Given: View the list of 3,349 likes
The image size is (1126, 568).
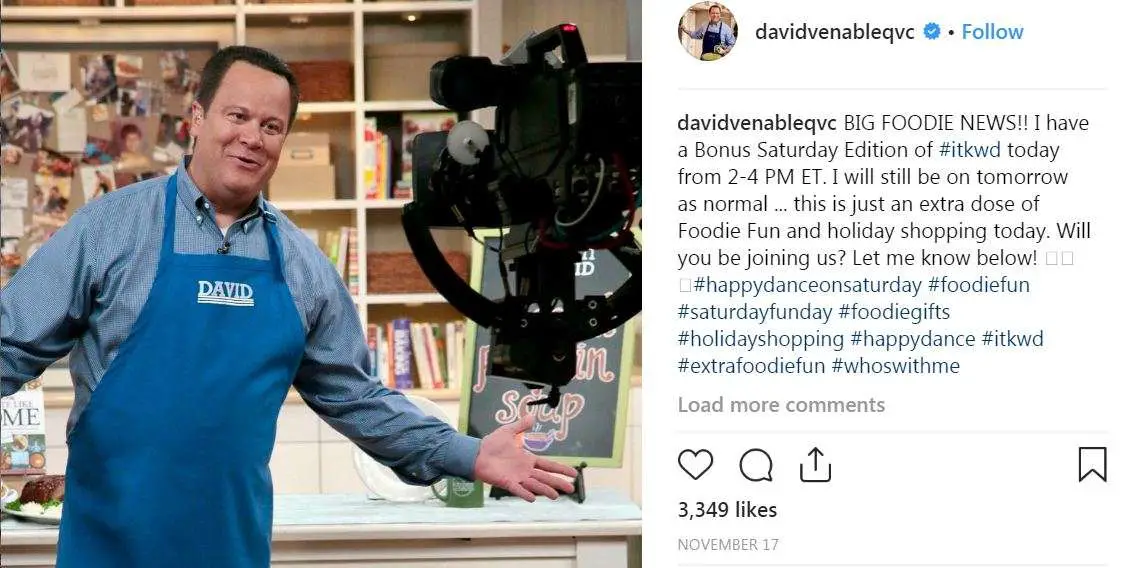Looking at the screenshot, I should click(x=727, y=510).
